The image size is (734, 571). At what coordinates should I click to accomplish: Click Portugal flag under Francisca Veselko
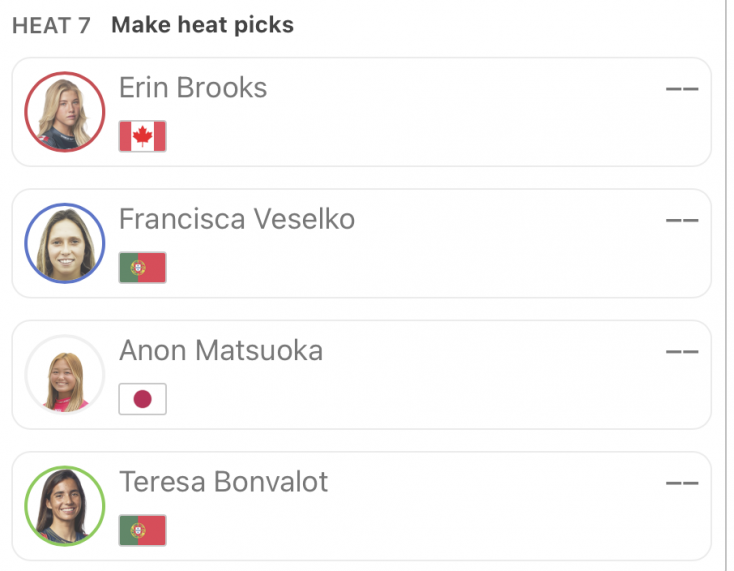click(142, 267)
